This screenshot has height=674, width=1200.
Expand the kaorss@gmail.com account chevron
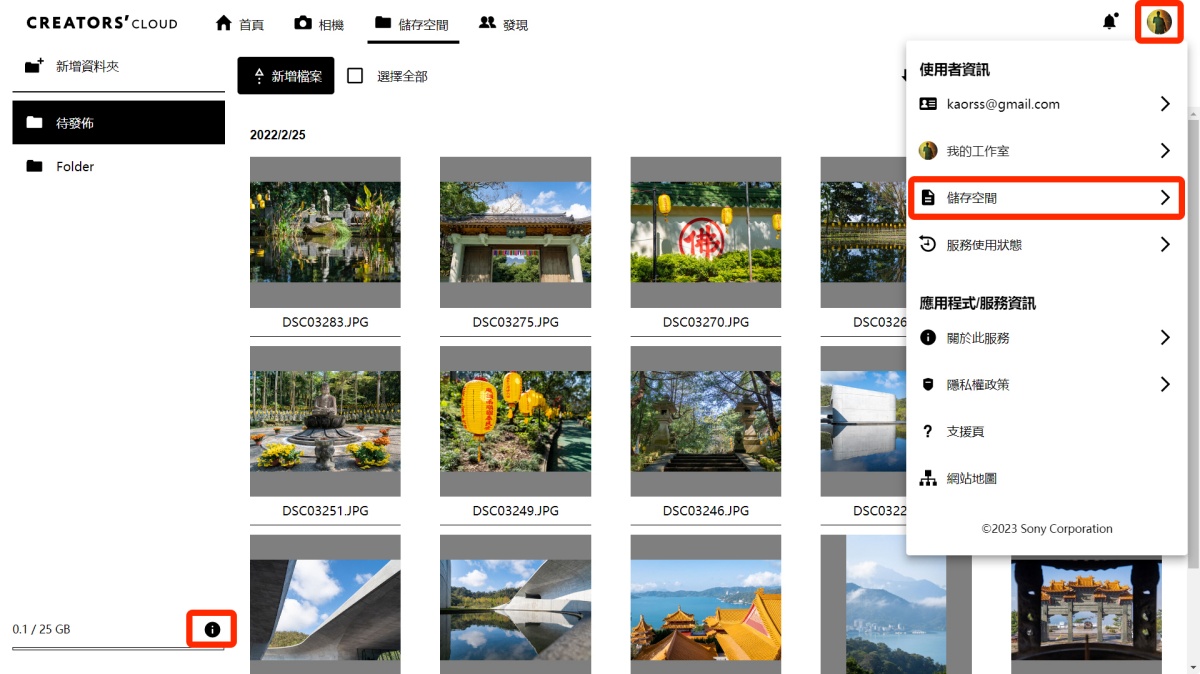point(1164,104)
